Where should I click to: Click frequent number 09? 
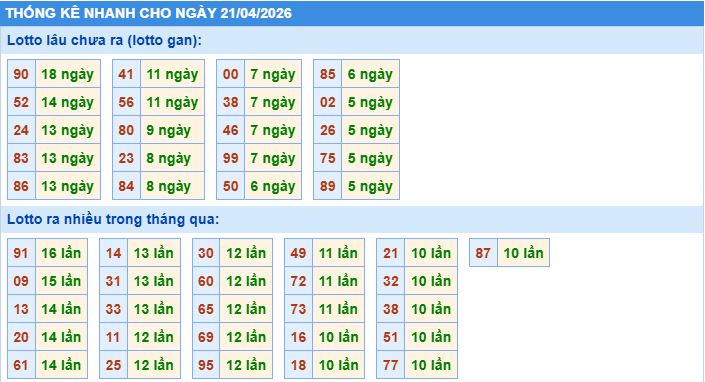21,281
